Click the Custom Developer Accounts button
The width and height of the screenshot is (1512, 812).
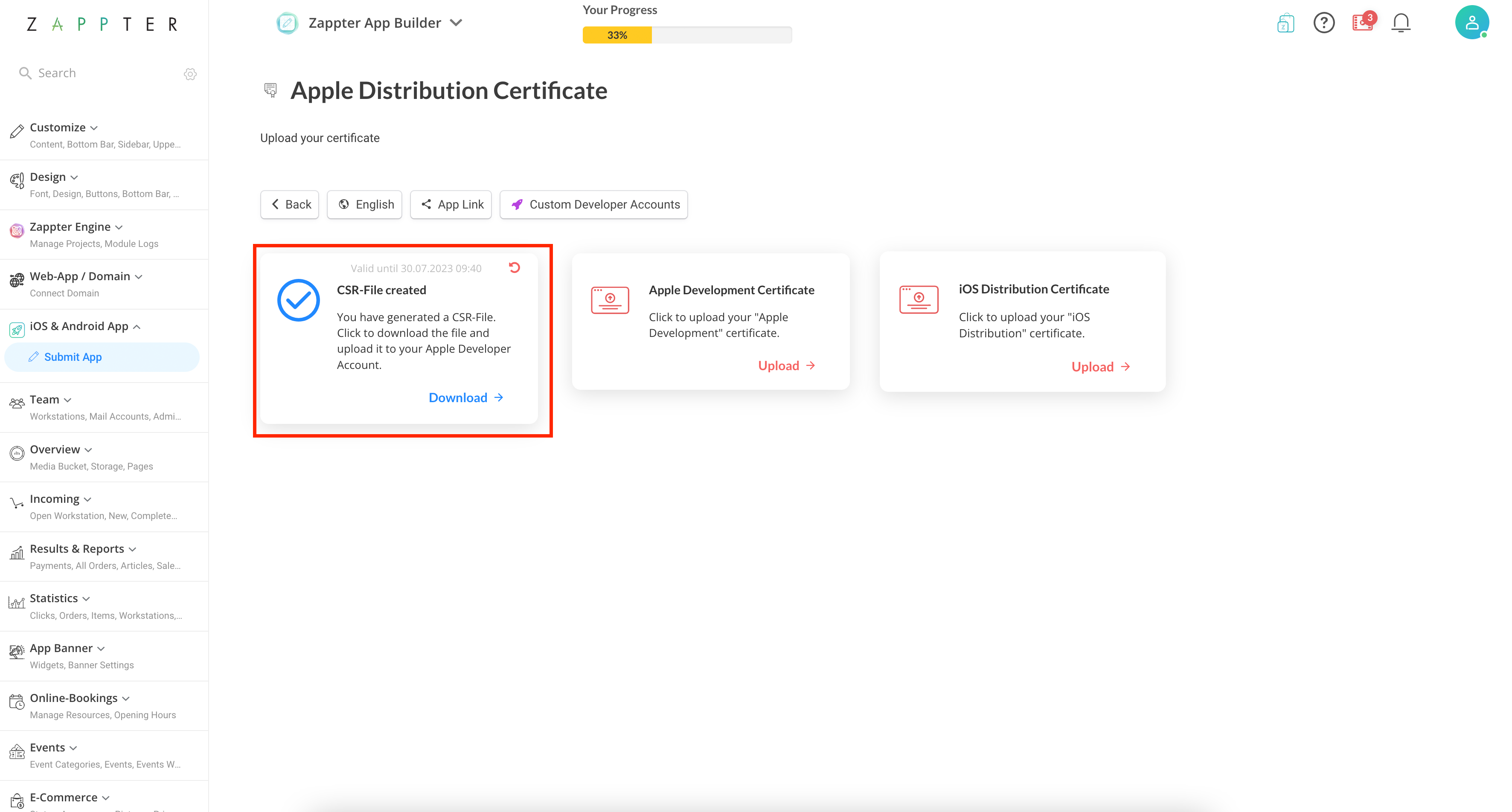click(x=594, y=204)
